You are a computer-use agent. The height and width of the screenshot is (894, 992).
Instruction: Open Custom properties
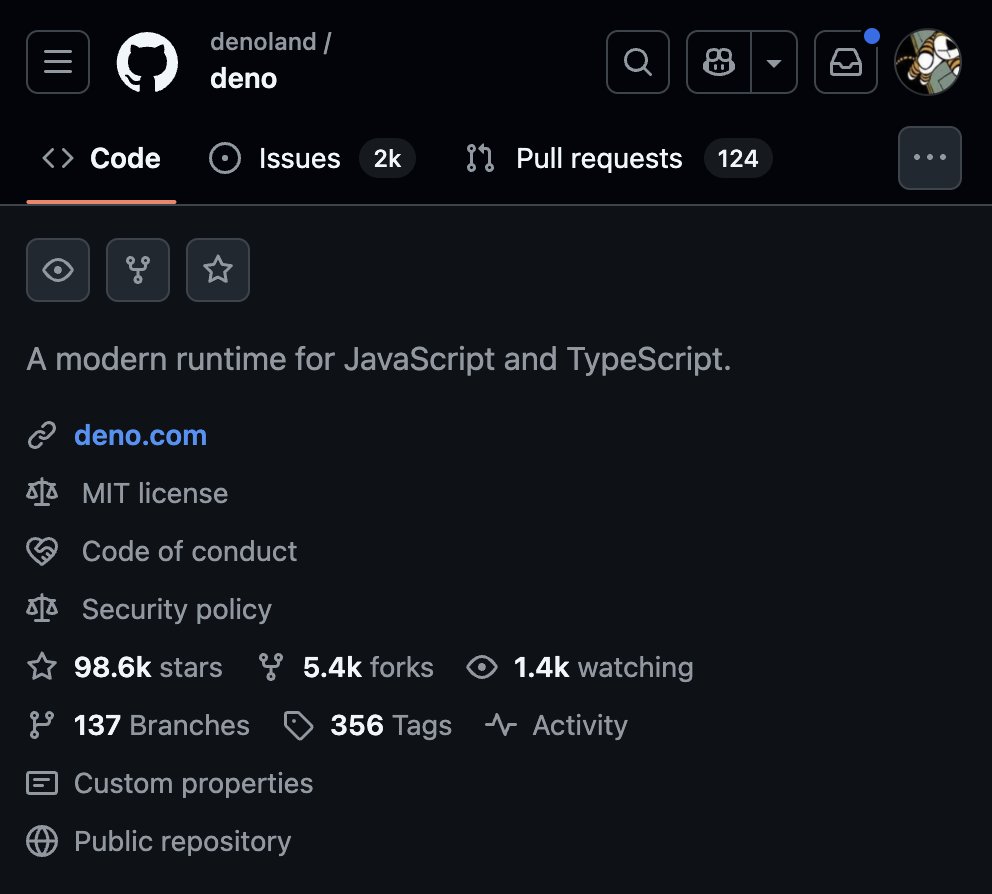click(x=194, y=783)
